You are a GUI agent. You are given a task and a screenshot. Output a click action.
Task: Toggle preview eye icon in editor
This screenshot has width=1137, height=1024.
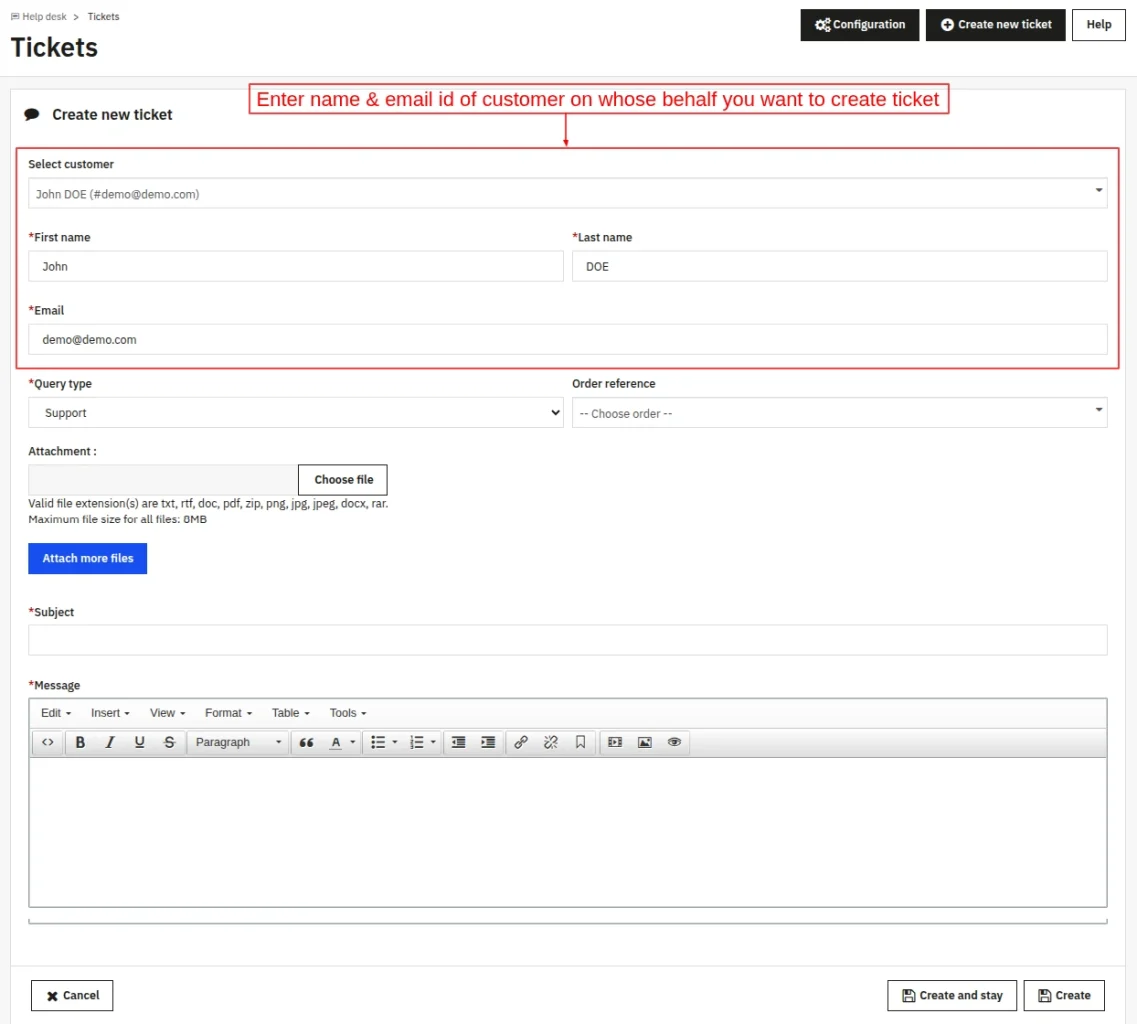point(674,742)
